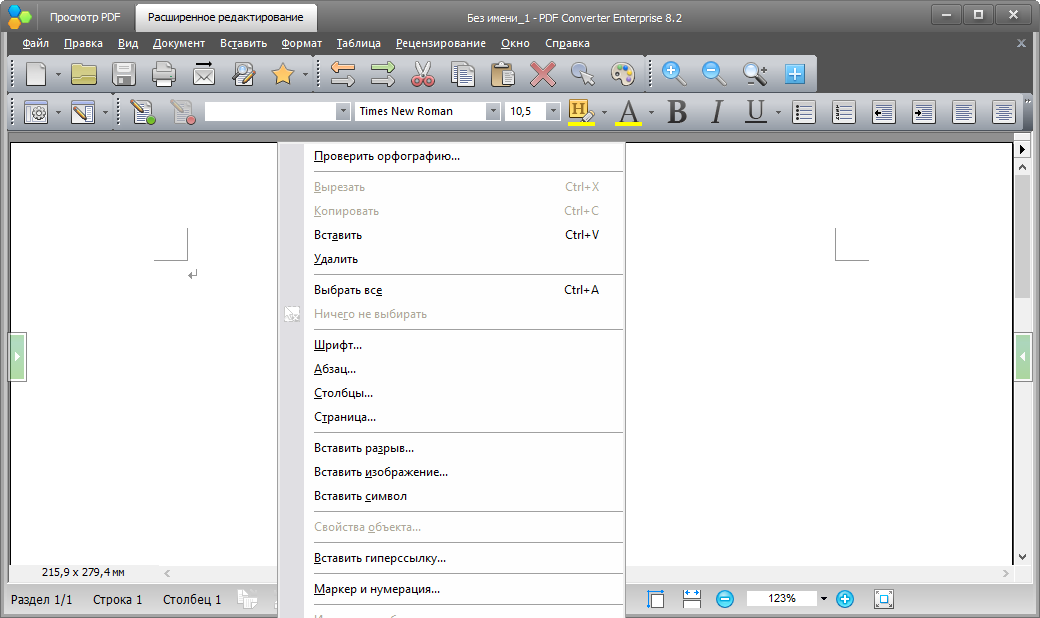Open a file with the folder icon
This screenshot has width=1040, height=618.
click(84, 74)
